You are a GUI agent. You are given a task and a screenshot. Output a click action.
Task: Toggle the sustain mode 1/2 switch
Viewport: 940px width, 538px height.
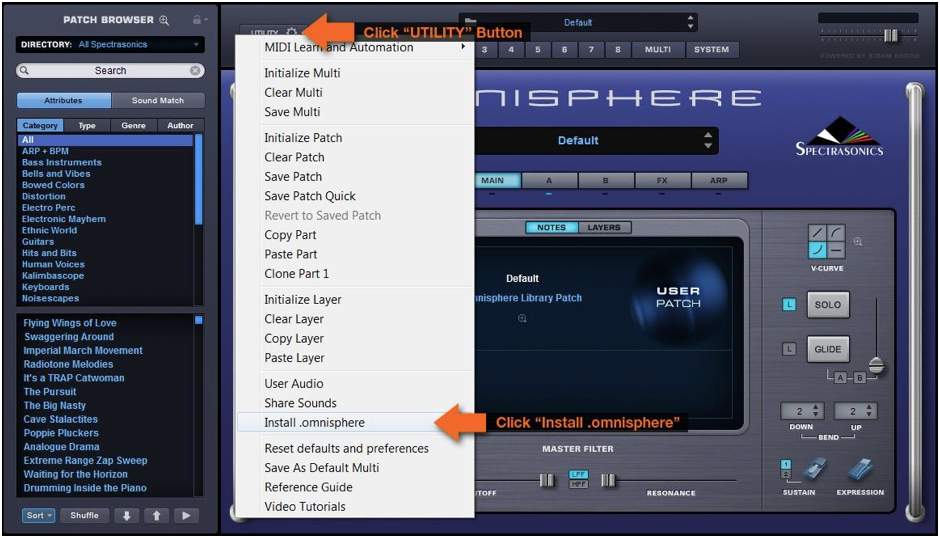tap(786, 469)
